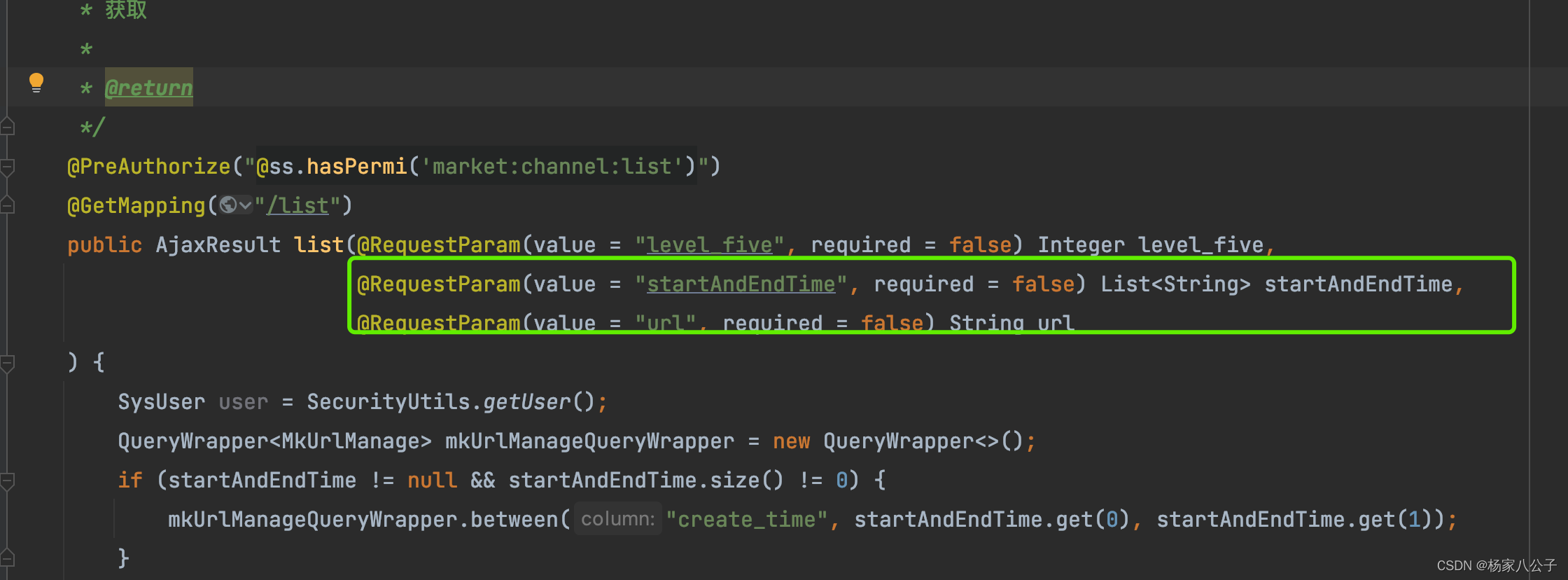This screenshot has width=1568, height=580.
Task: Collapse the Javadoc comment fold marker at */
Action: pyautogui.click(x=8, y=127)
